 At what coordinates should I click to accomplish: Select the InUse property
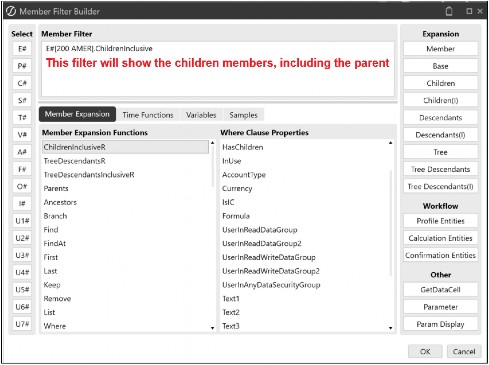click(x=232, y=161)
